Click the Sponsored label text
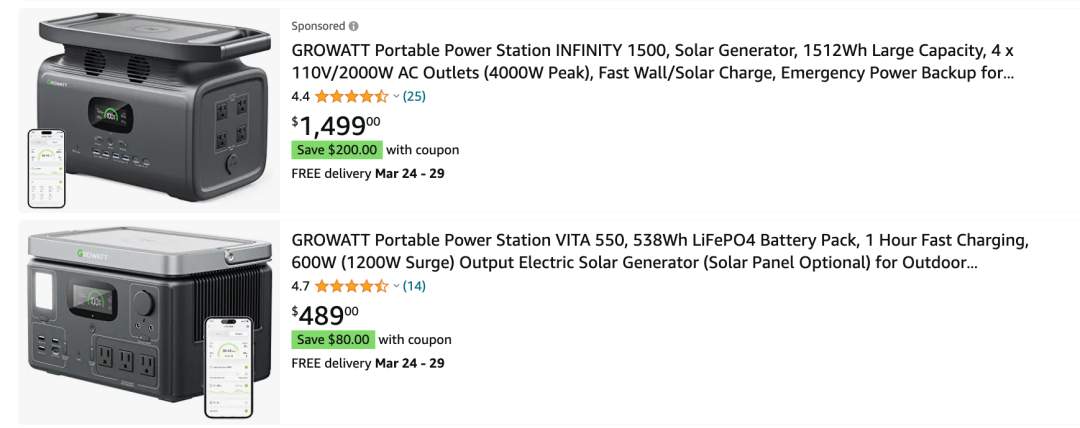The width and height of the screenshot is (1080, 428). click(318, 26)
